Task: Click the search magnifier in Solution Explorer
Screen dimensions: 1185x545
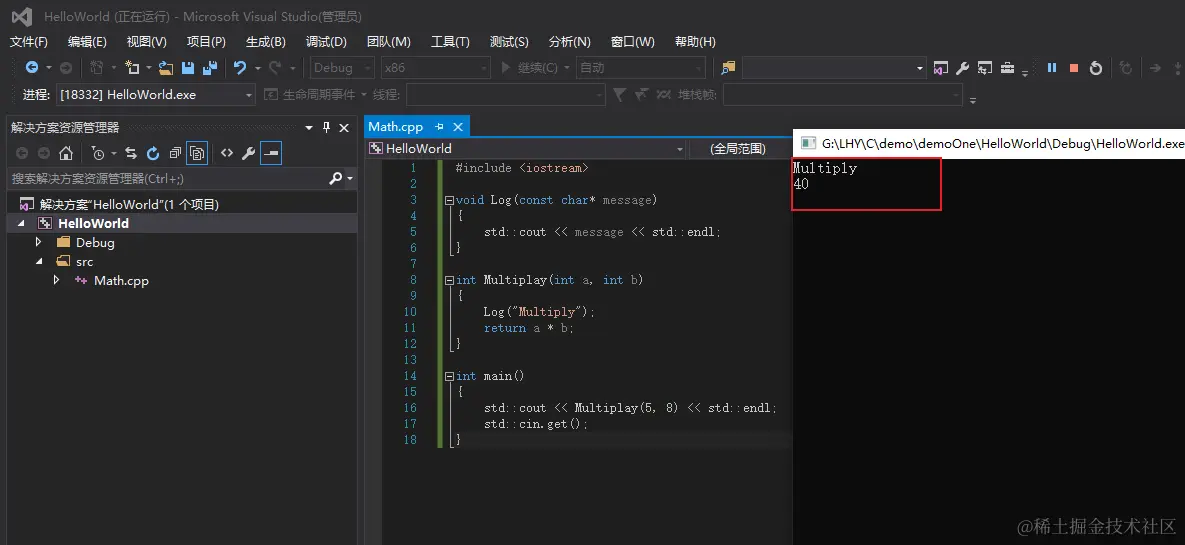Action: [x=336, y=178]
